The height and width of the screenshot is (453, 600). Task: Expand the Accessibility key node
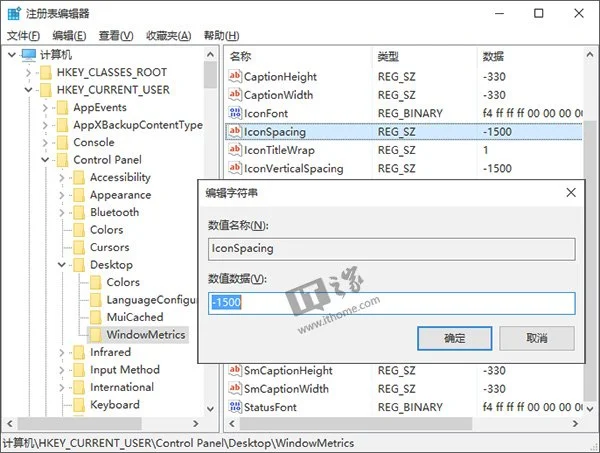pyautogui.click(x=61, y=178)
